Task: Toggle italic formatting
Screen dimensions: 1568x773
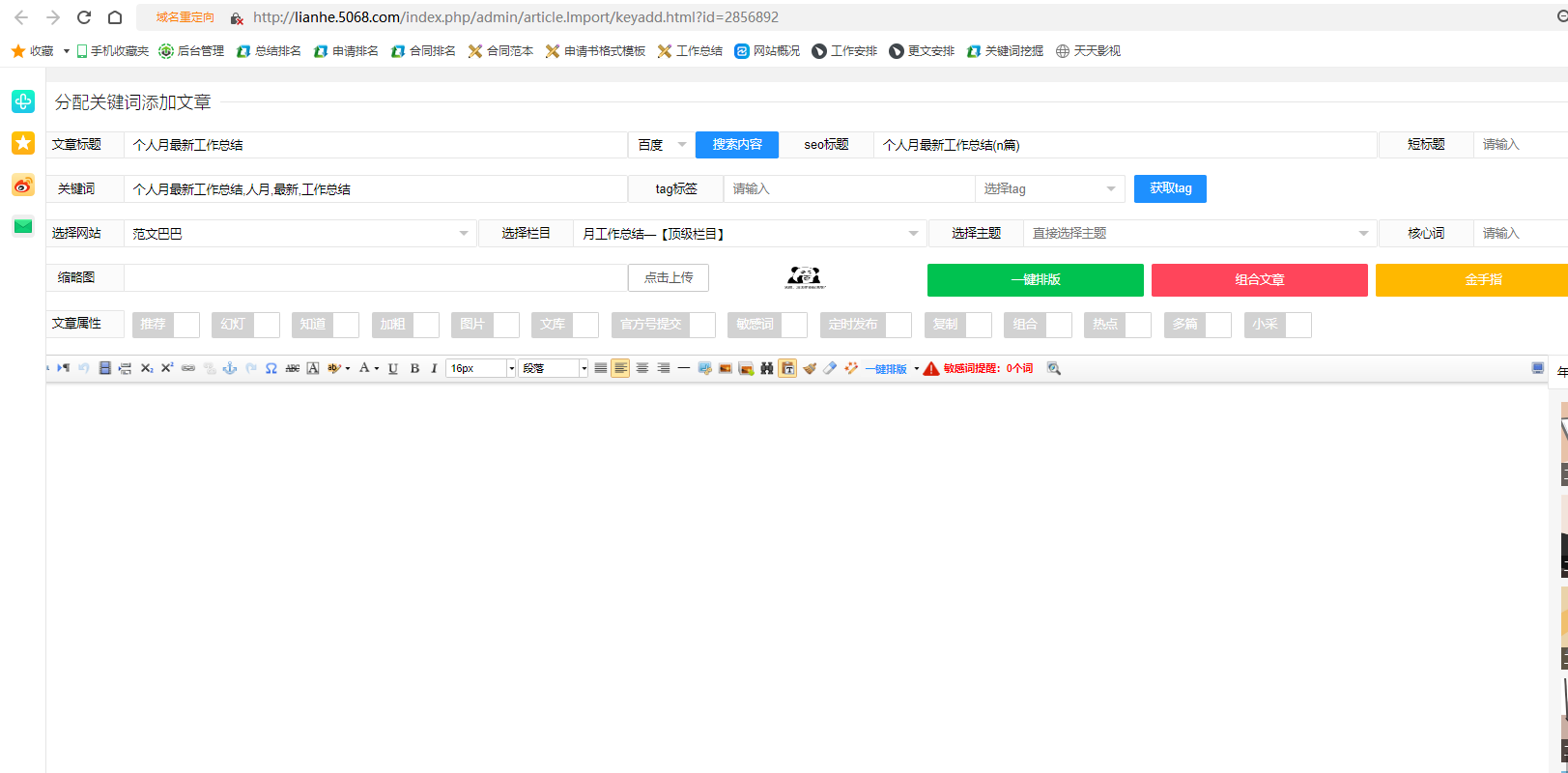Action: [434, 368]
